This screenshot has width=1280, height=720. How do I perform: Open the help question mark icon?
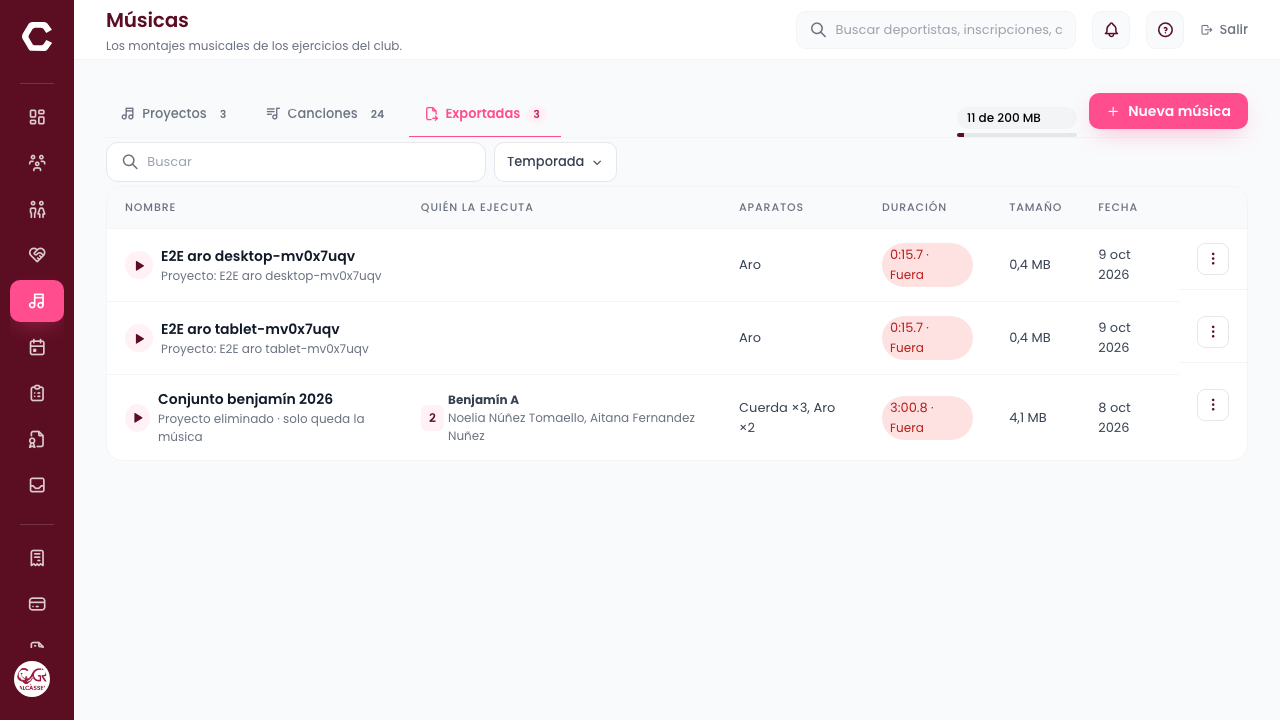tap(1165, 30)
